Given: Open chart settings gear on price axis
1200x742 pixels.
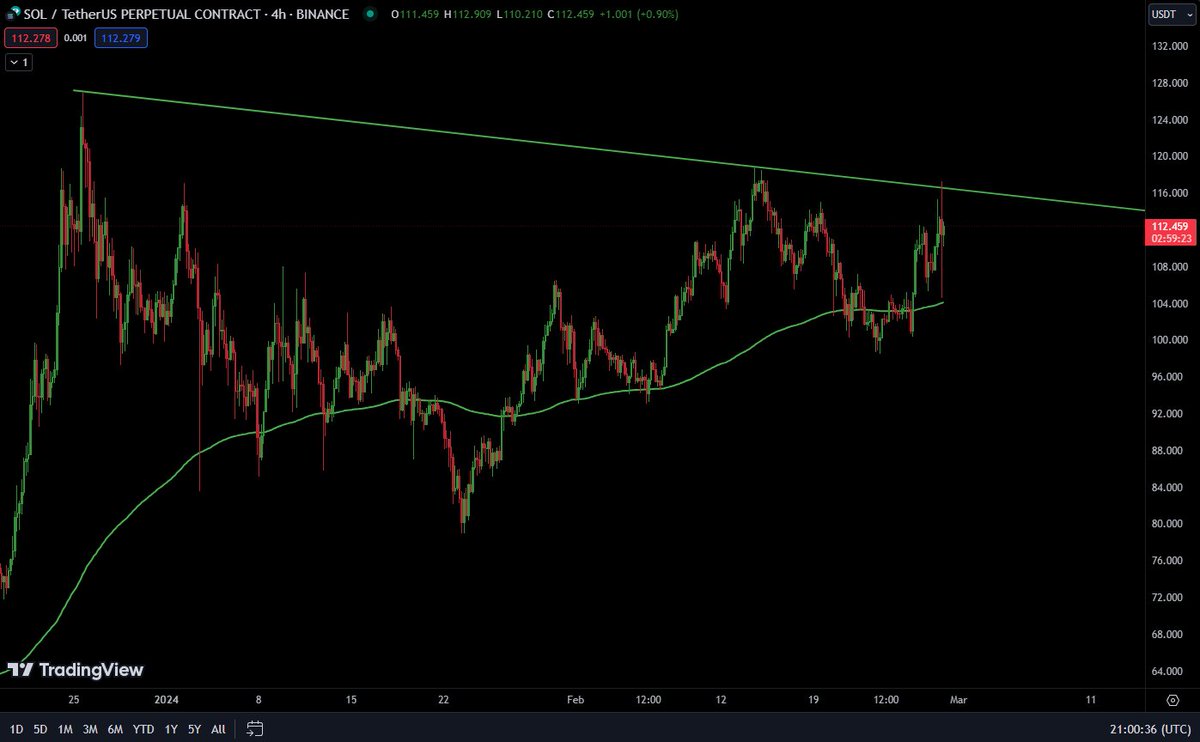Looking at the screenshot, I should tap(1171, 700).
